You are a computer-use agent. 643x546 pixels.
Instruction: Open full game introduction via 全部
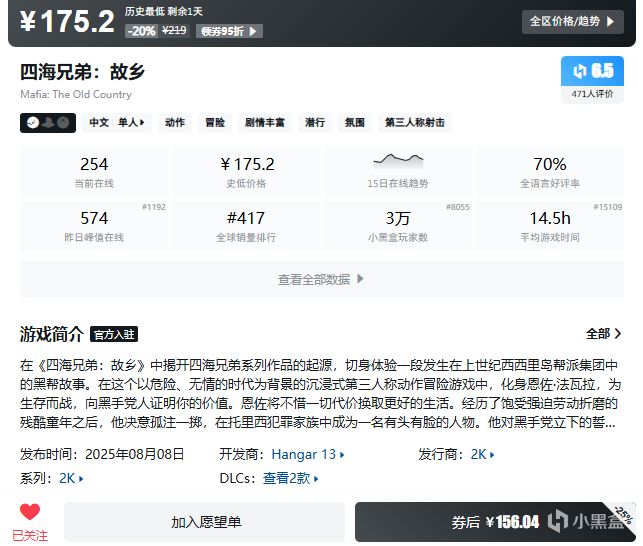(604, 334)
